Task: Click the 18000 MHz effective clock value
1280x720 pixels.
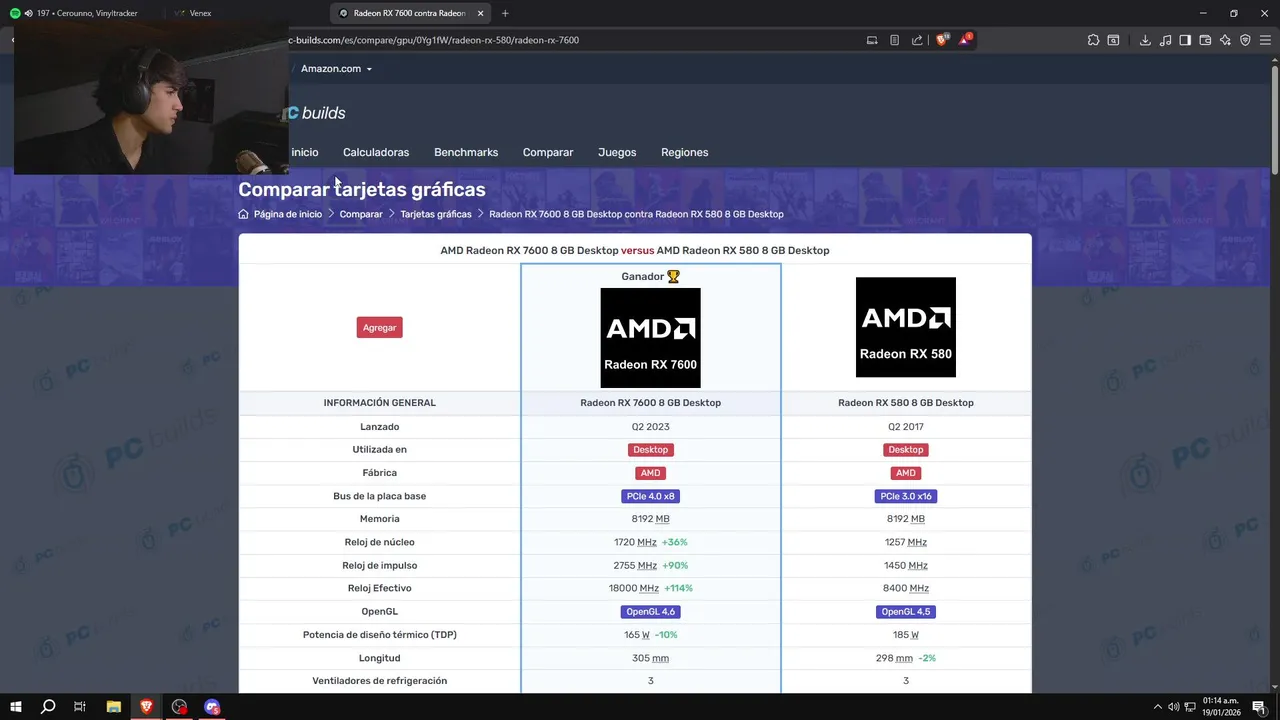Action: tap(633, 588)
